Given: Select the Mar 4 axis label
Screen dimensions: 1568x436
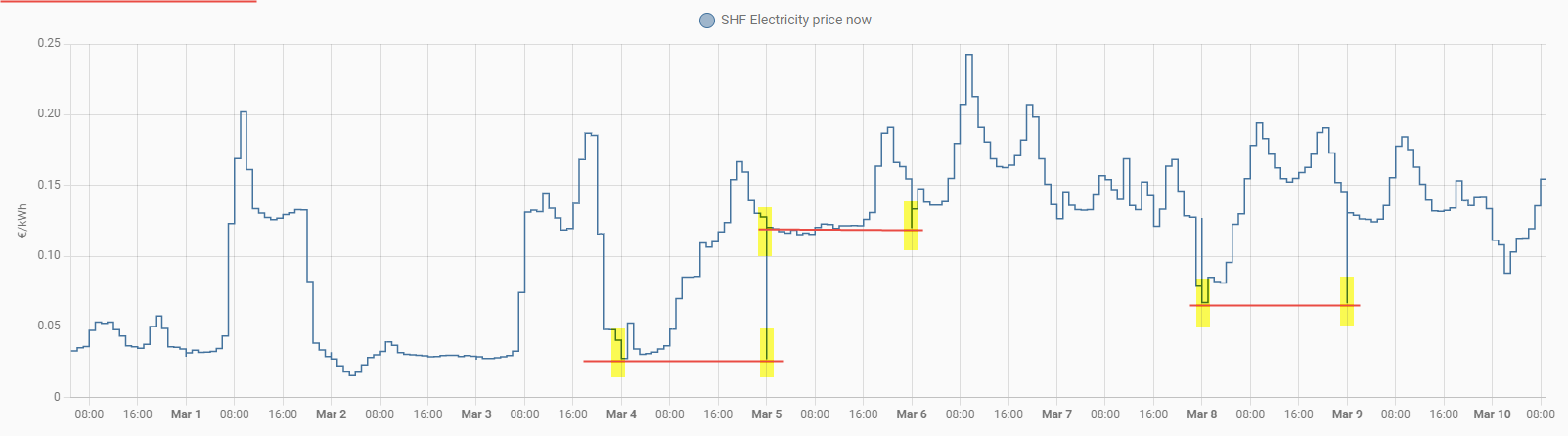Looking at the screenshot, I should click(x=621, y=414).
